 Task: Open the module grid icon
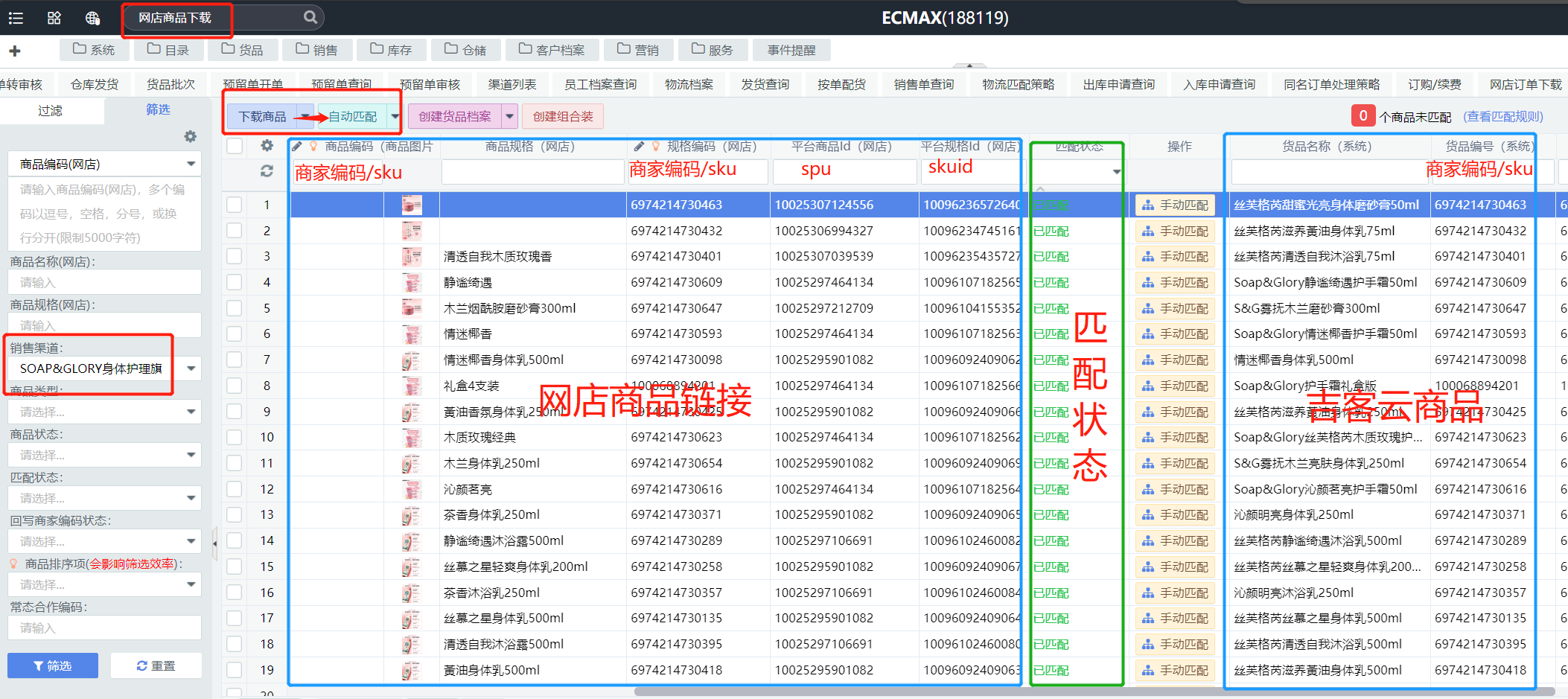pos(54,18)
